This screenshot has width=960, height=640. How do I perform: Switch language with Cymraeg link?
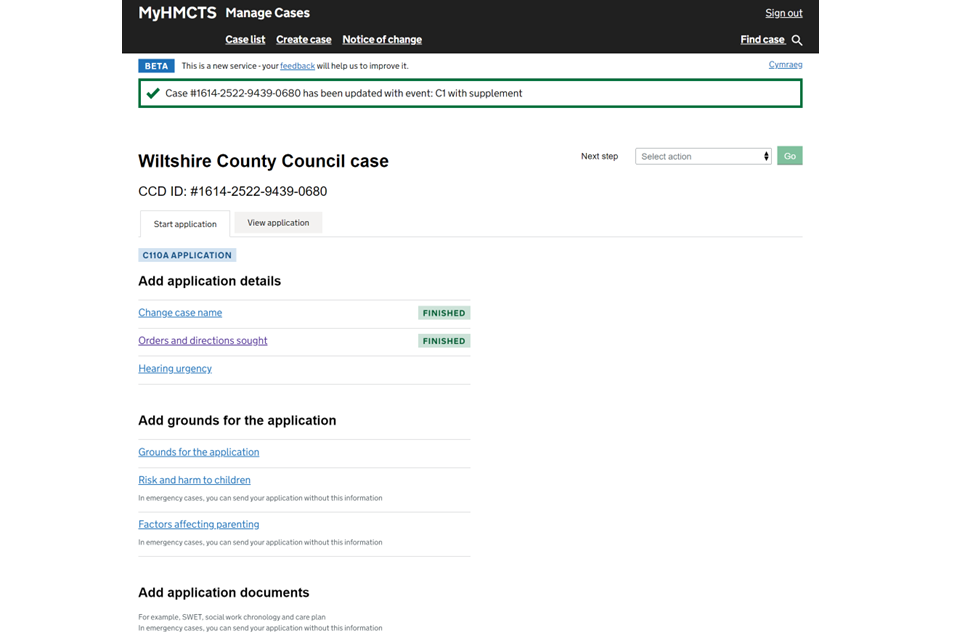click(x=785, y=65)
